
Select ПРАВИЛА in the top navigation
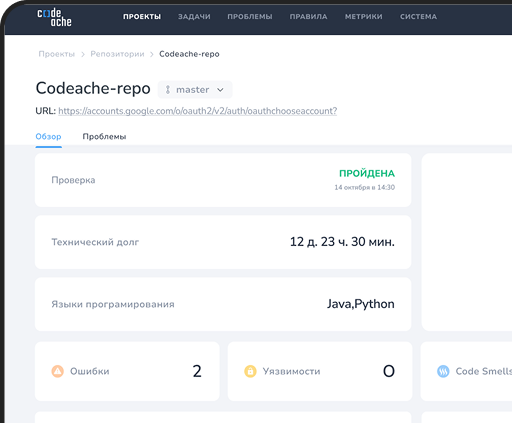[x=308, y=17]
